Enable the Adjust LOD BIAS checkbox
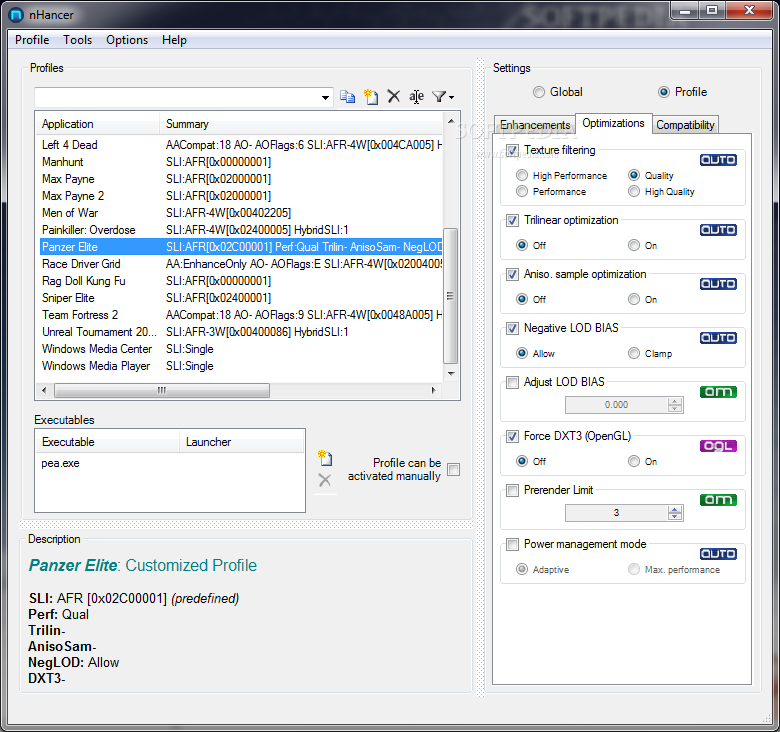780x732 pixels. tap(512, 382)
